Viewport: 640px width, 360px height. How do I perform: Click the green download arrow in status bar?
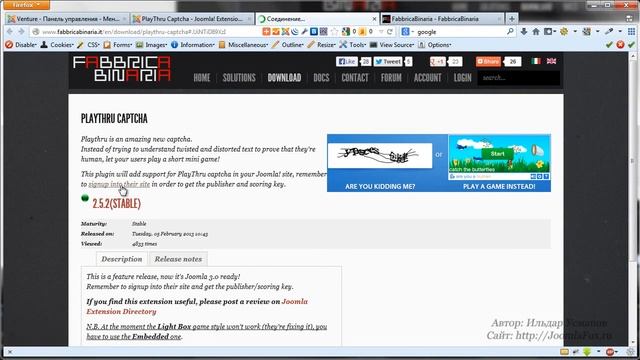pos(587,352)
